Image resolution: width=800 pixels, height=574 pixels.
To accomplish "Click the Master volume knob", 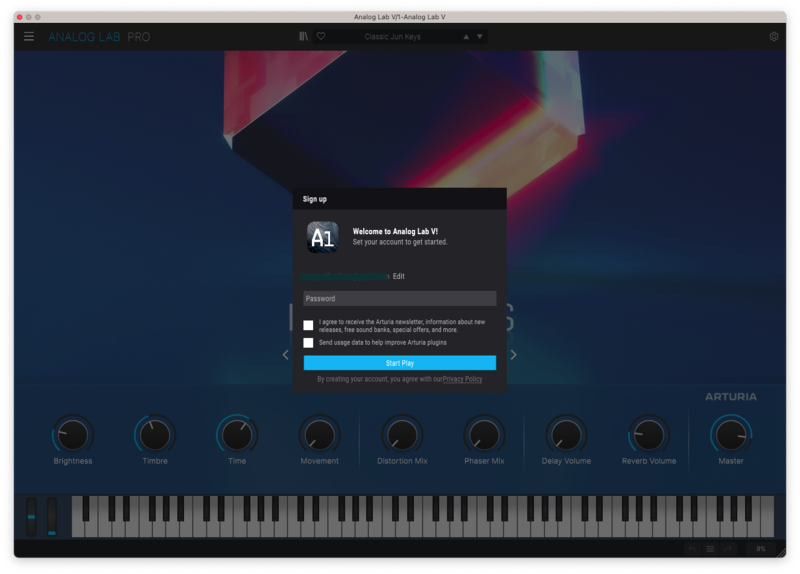I will (731, 435).
